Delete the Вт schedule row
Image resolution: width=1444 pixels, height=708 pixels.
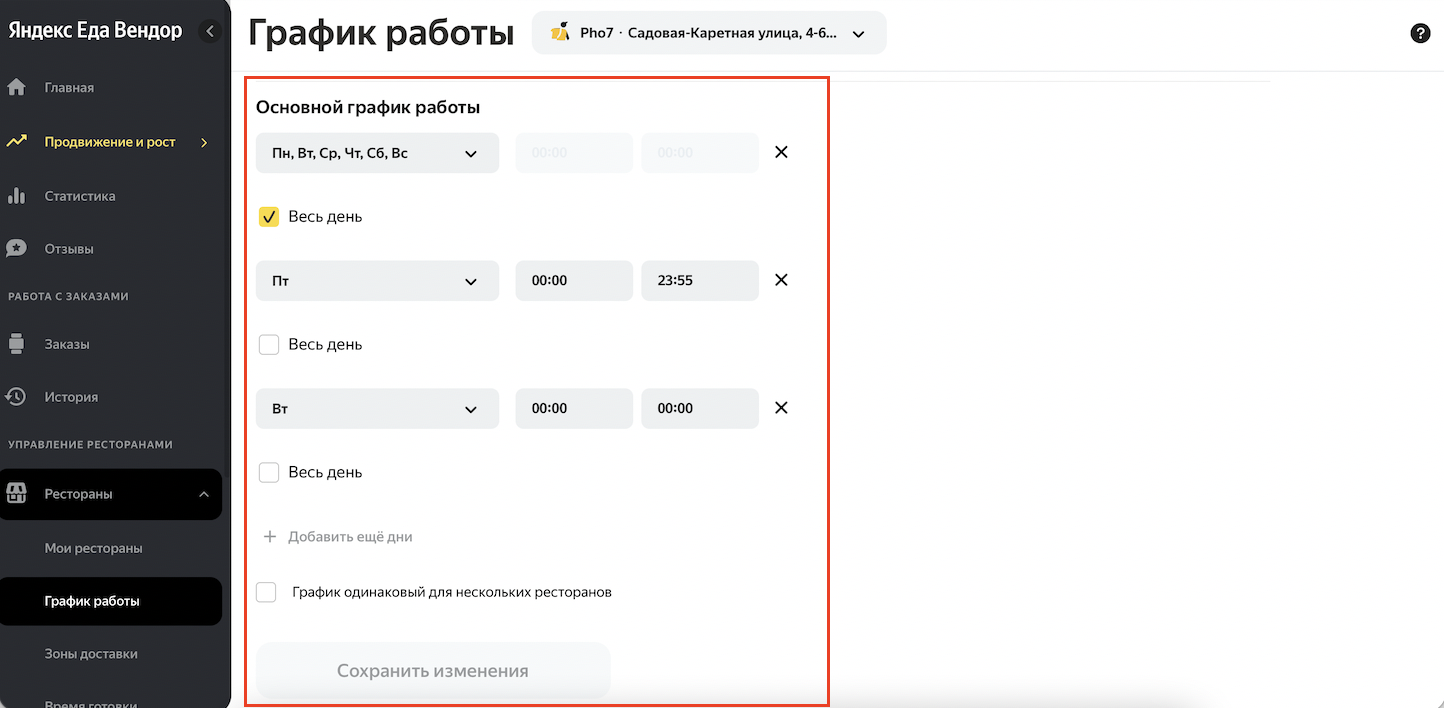pyautogui.click(x=781, y=408)
